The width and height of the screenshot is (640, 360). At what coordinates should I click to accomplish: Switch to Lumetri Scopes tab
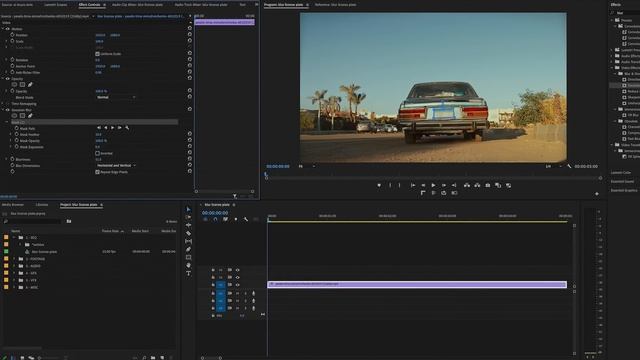click(x=56, y=5)
